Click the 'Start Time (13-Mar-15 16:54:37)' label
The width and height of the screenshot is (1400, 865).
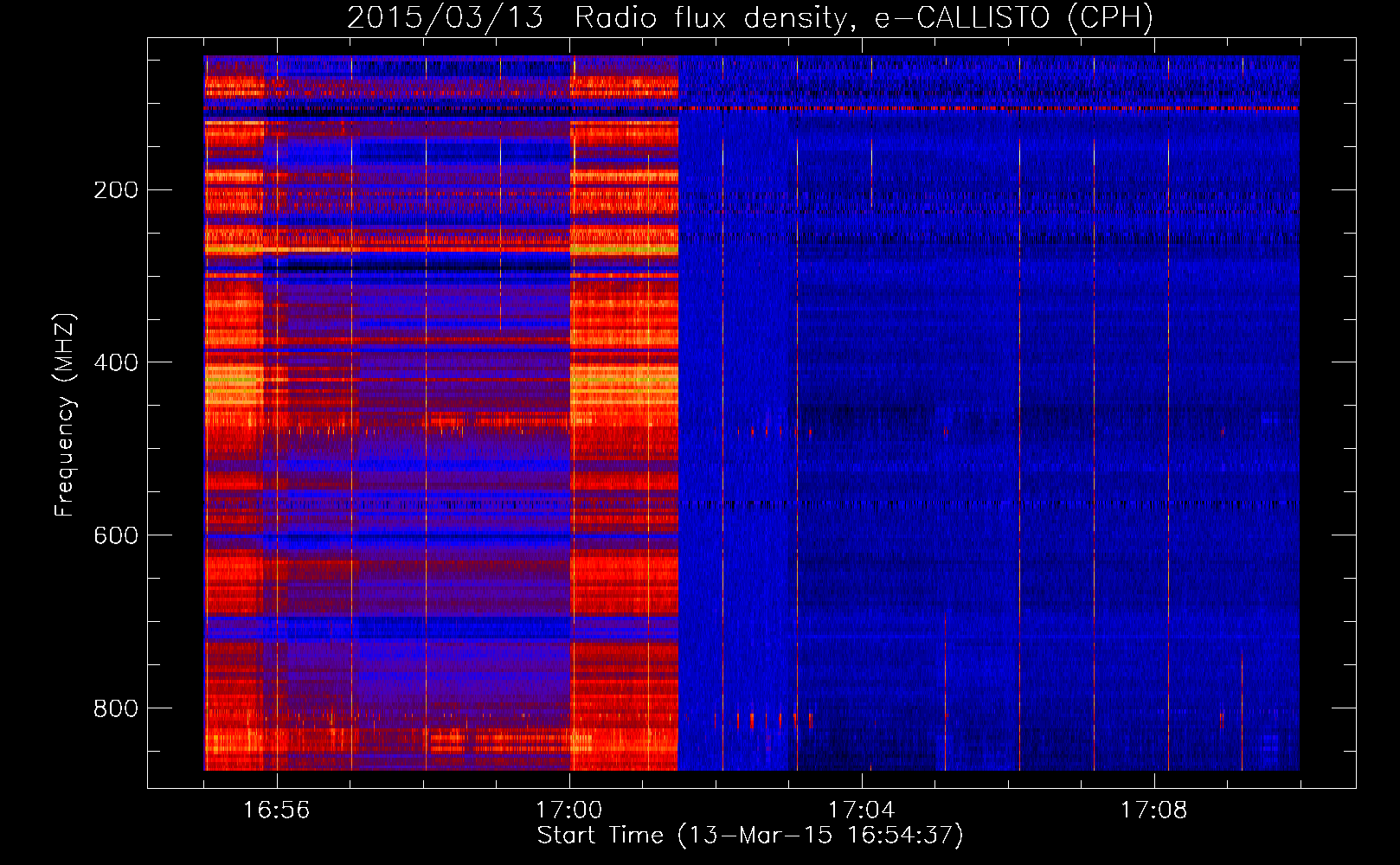(x=750, y=836)
